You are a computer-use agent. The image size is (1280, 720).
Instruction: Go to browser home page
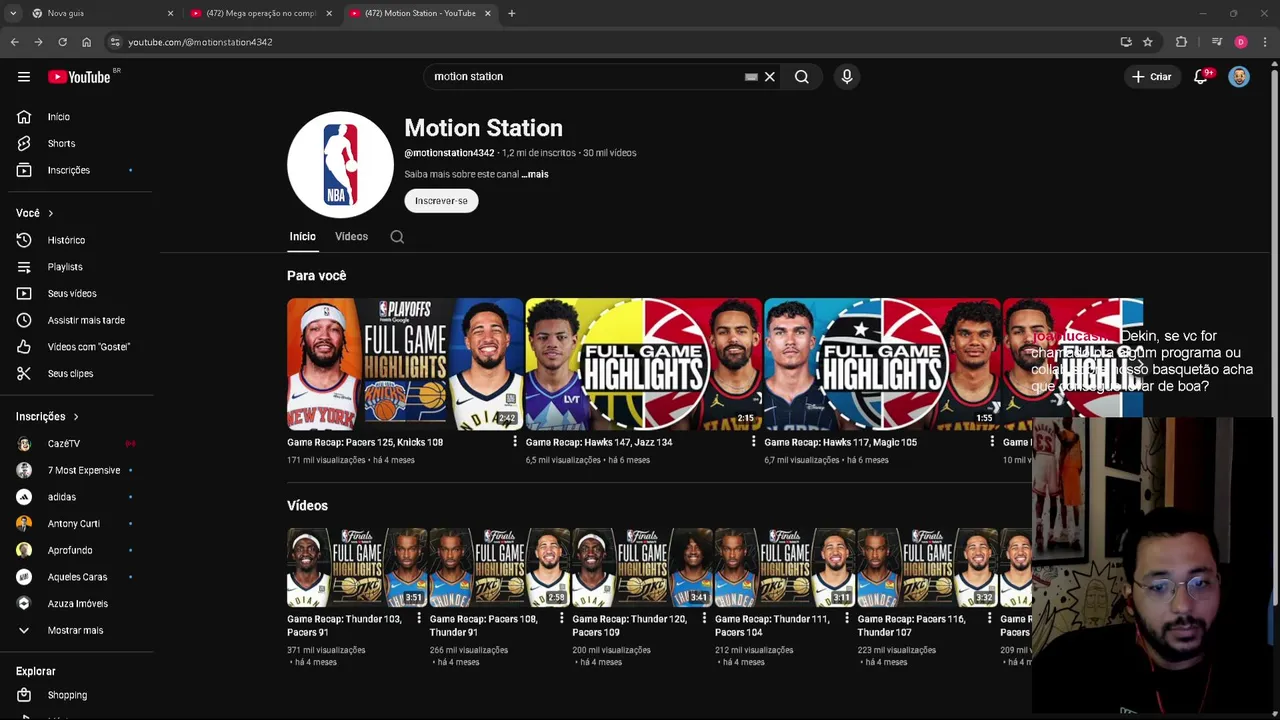(86, 42)
